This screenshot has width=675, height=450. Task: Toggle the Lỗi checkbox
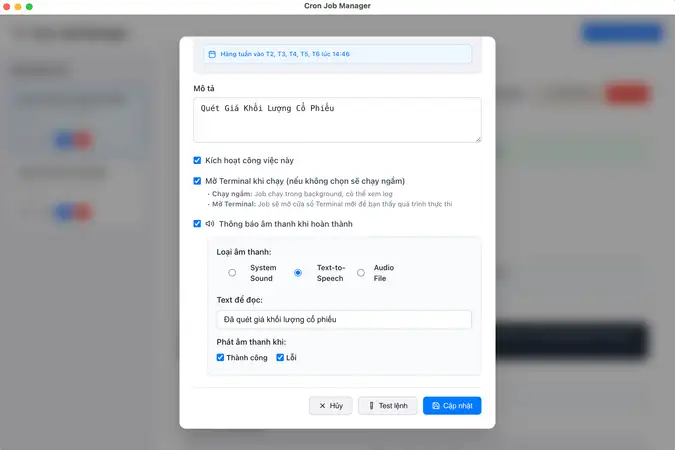[280, 357]
